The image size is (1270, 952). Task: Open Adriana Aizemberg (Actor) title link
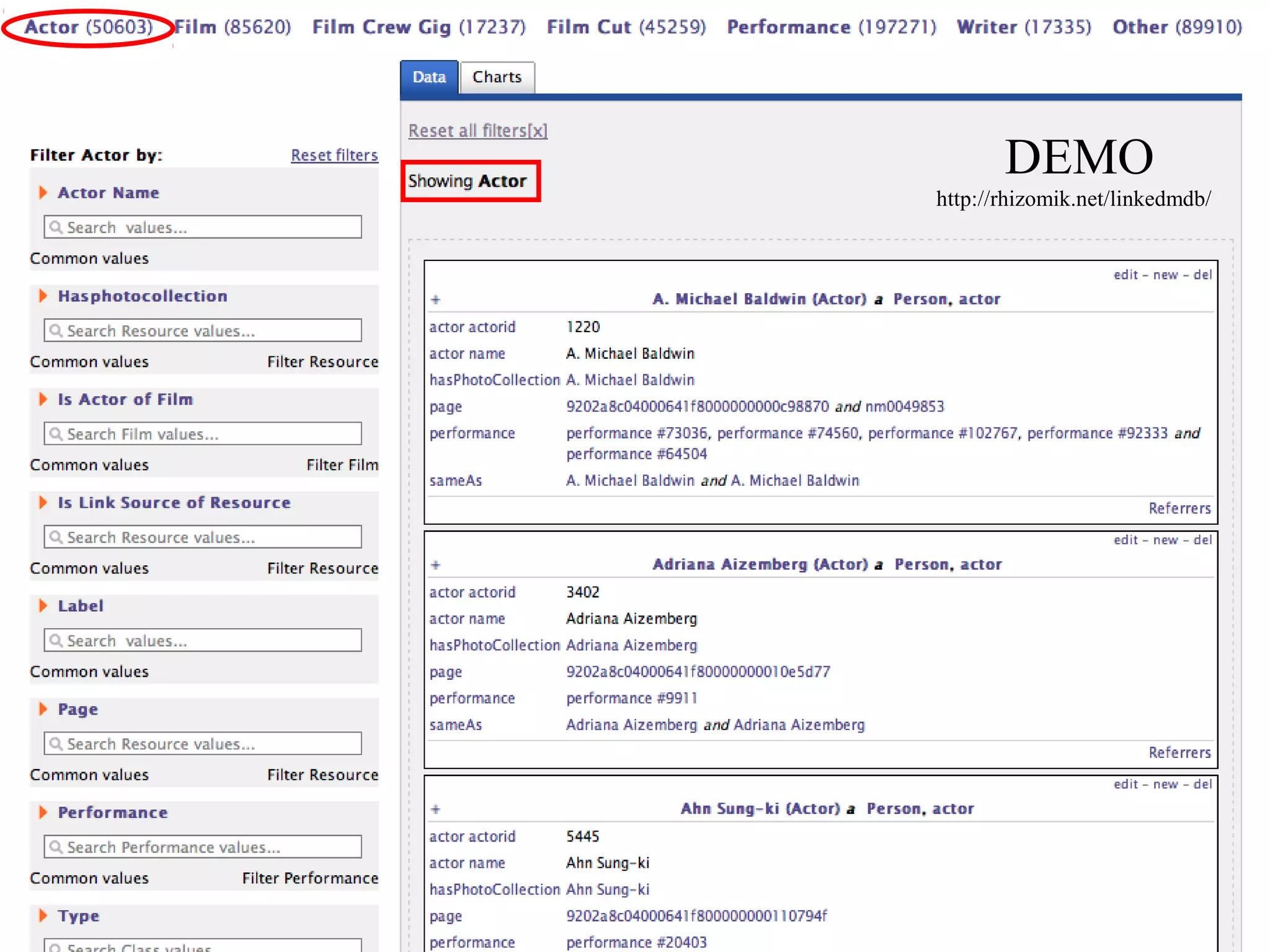point(760,565)
